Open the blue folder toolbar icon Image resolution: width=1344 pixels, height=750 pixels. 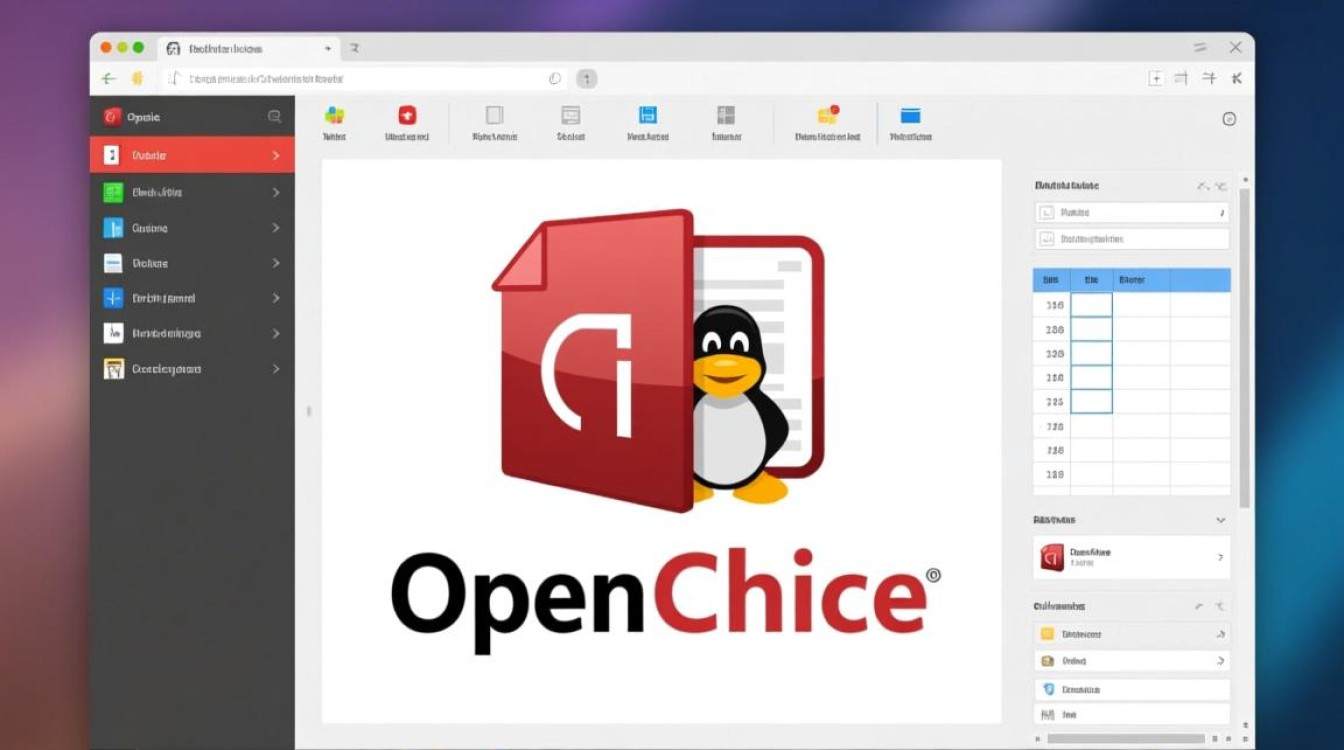910,114
